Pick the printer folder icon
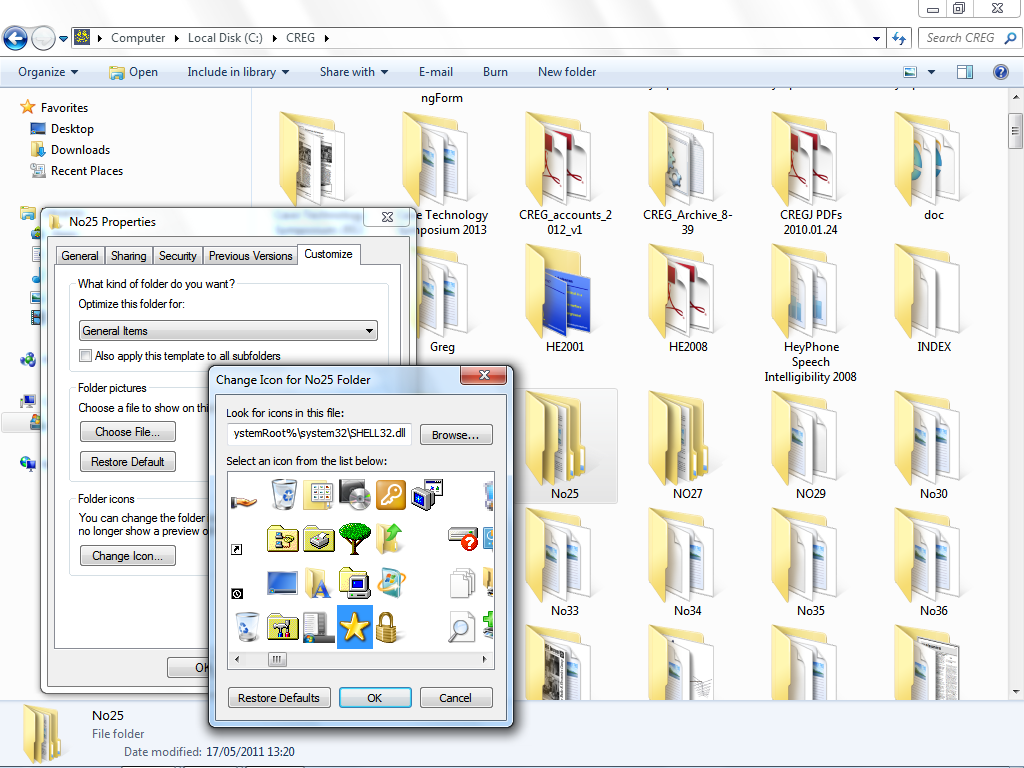The image size is (1024, 768). point(319,539)
